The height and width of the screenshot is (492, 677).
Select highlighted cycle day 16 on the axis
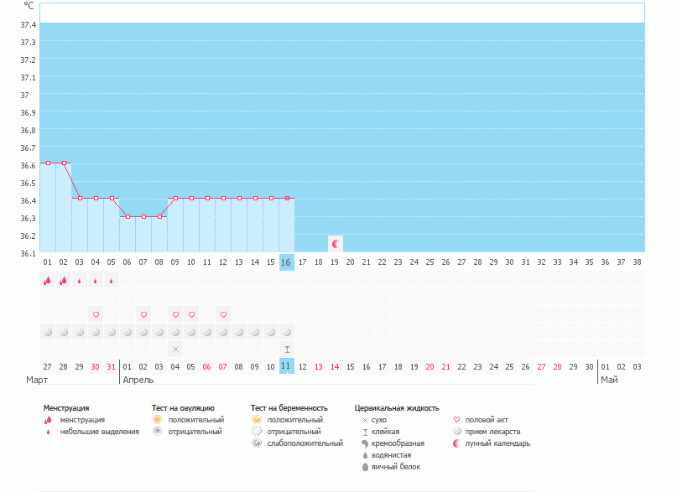(286, 262)
